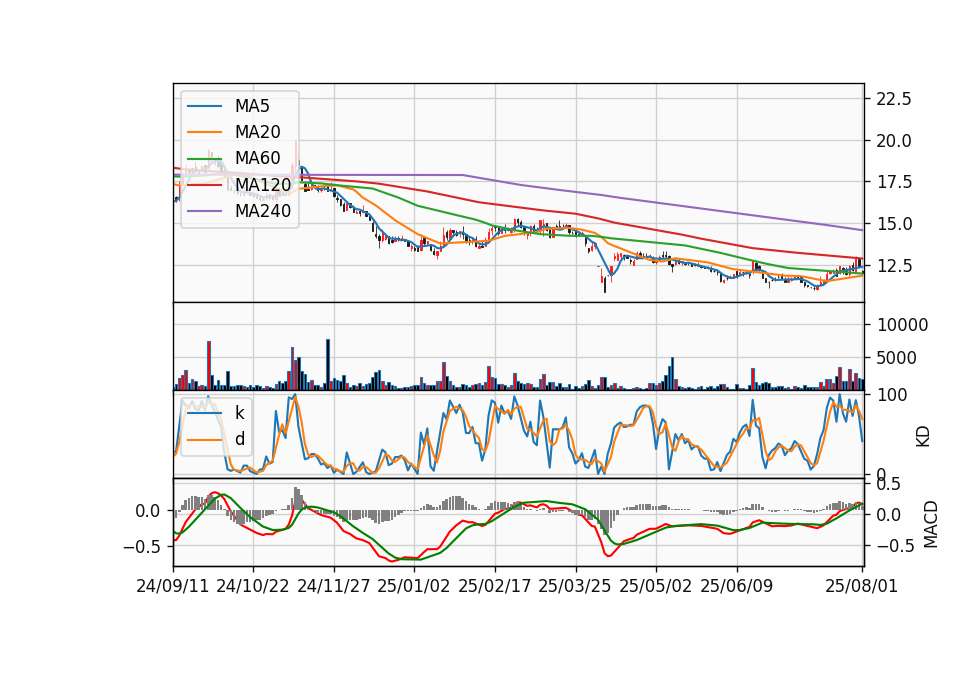Click the MA60 legend label
Image resolution: width=960 pixels, height=690 pixels.
click(258, 158)
